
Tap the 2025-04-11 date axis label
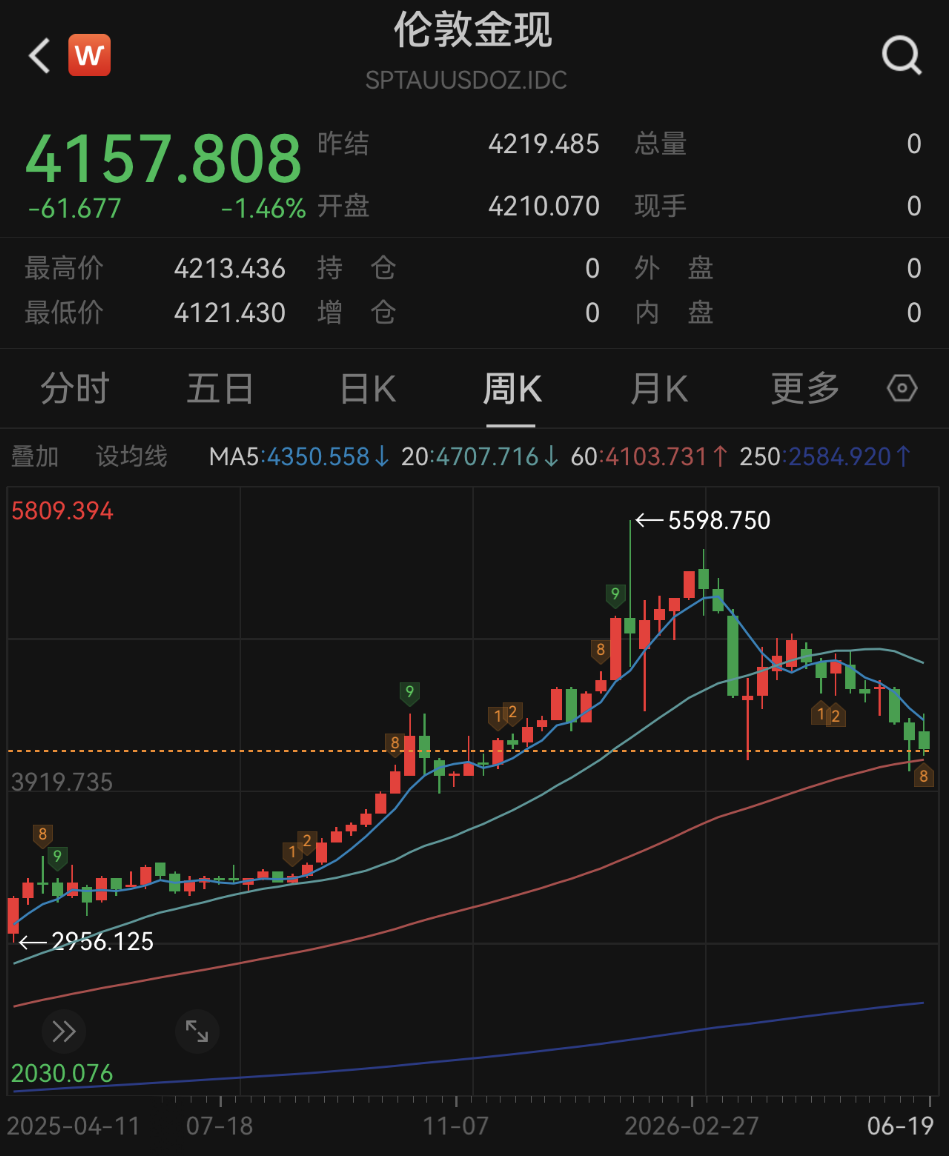tap(73, 1126)
